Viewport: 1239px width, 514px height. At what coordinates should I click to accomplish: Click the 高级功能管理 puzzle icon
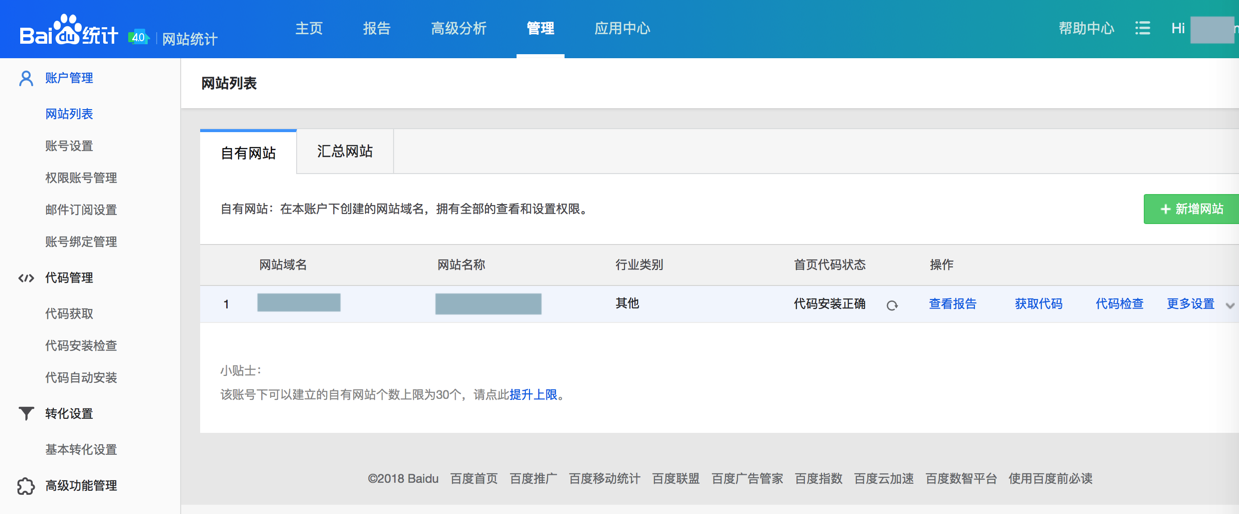[26, 486]
